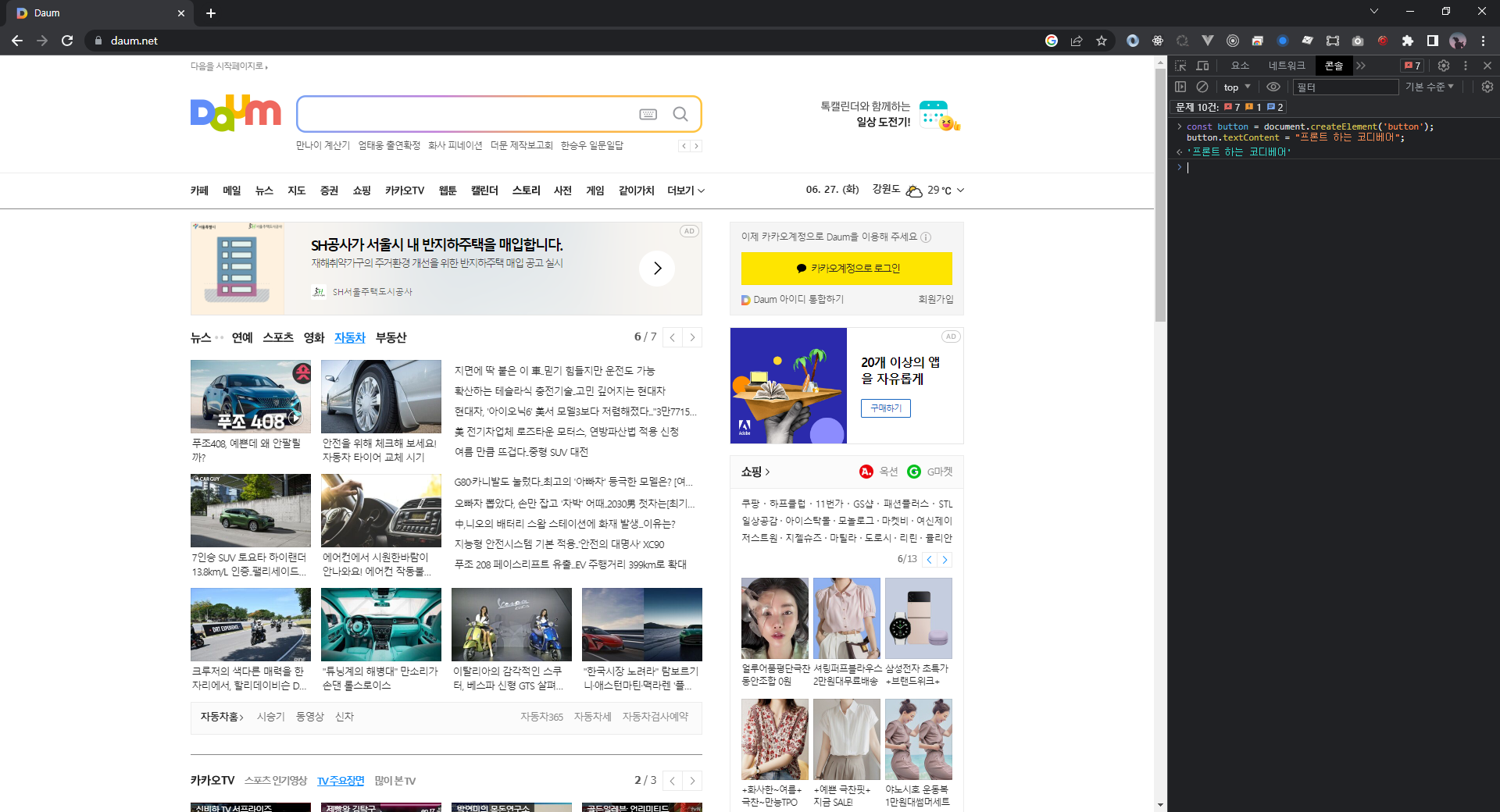Click the 옥션 shopping link
The width and height of the screenshot is (1500, 812).
(x=879, y=472)
